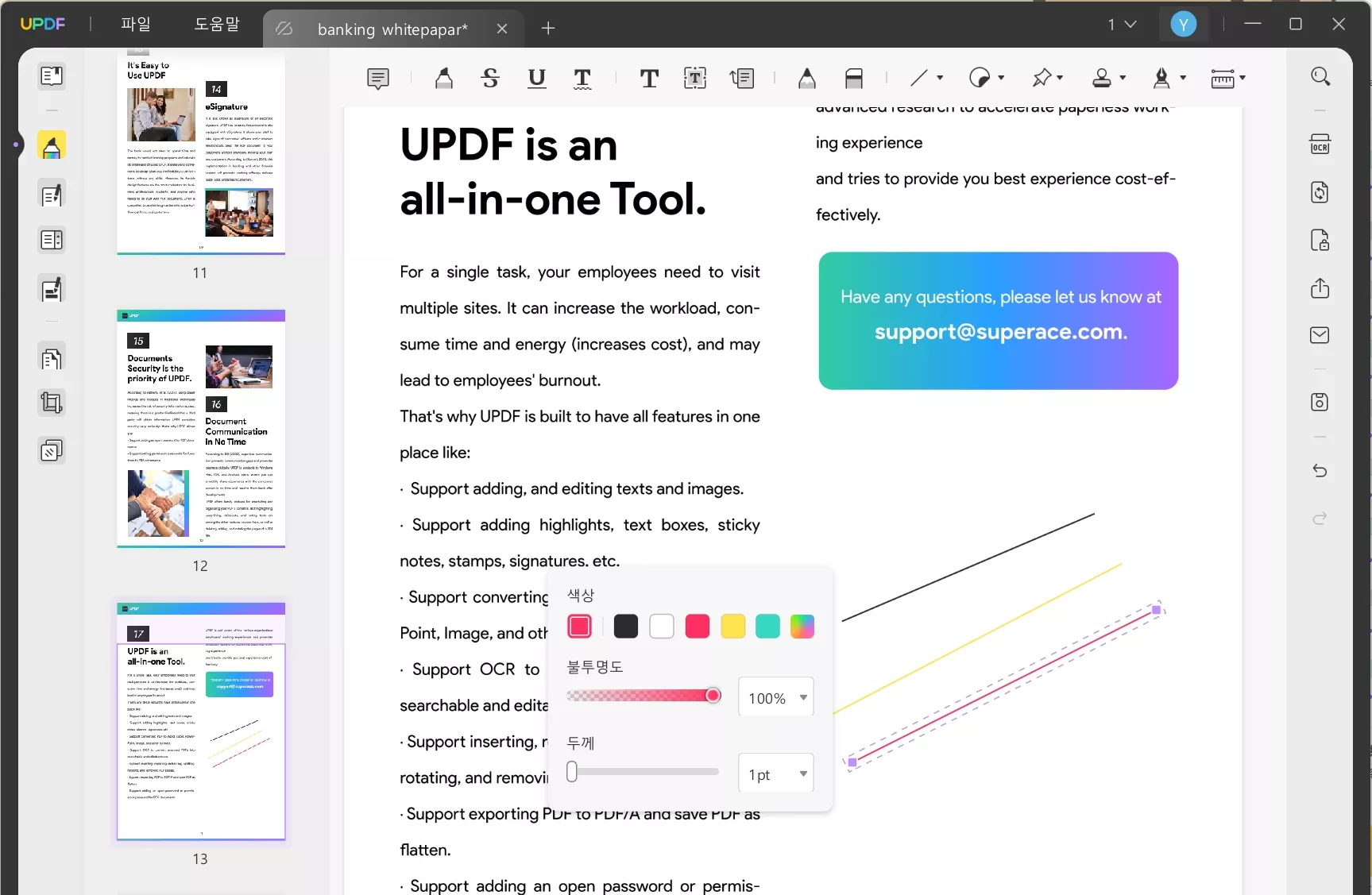Viewport: 1372px width, 895px height.
Task: Click the 두께 thickness slider track
Action: pyautogui.click(x=644, y=772)
